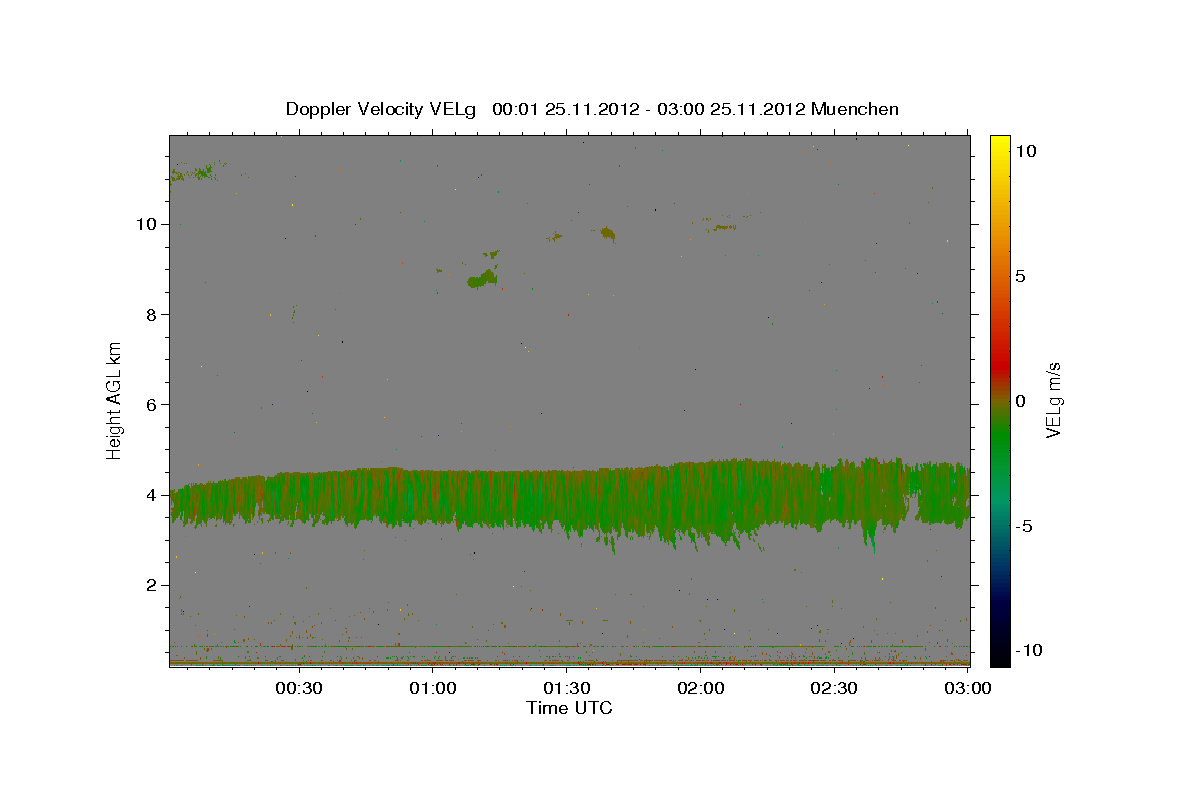Viewport: 1200px width, 800px height.
Task: Click the colorbar tick label 0
Action: (1021, 401)
